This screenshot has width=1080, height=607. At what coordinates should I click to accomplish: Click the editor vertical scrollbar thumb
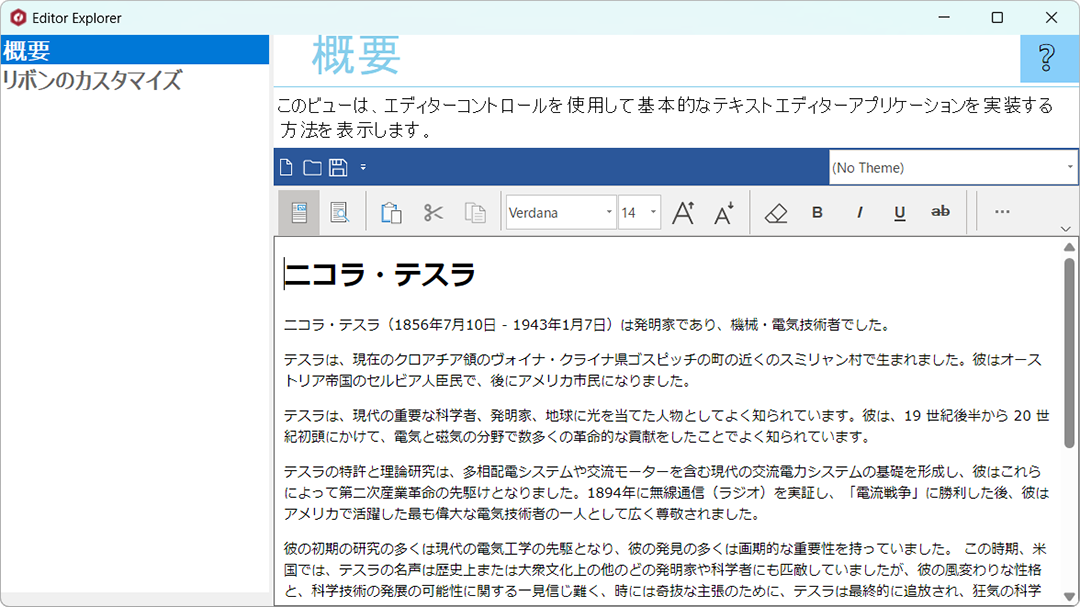pyautogui.click(x=1069, y=353)
